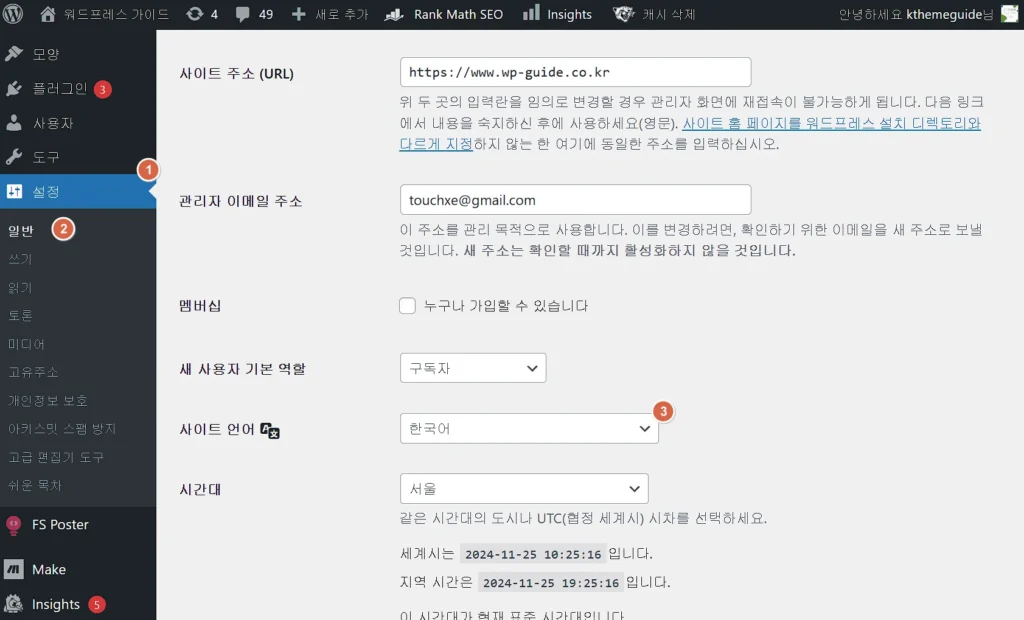Open 쓰기 settings submenu
The height and width of the screenshot is (620, 1024).
point(20,259)
